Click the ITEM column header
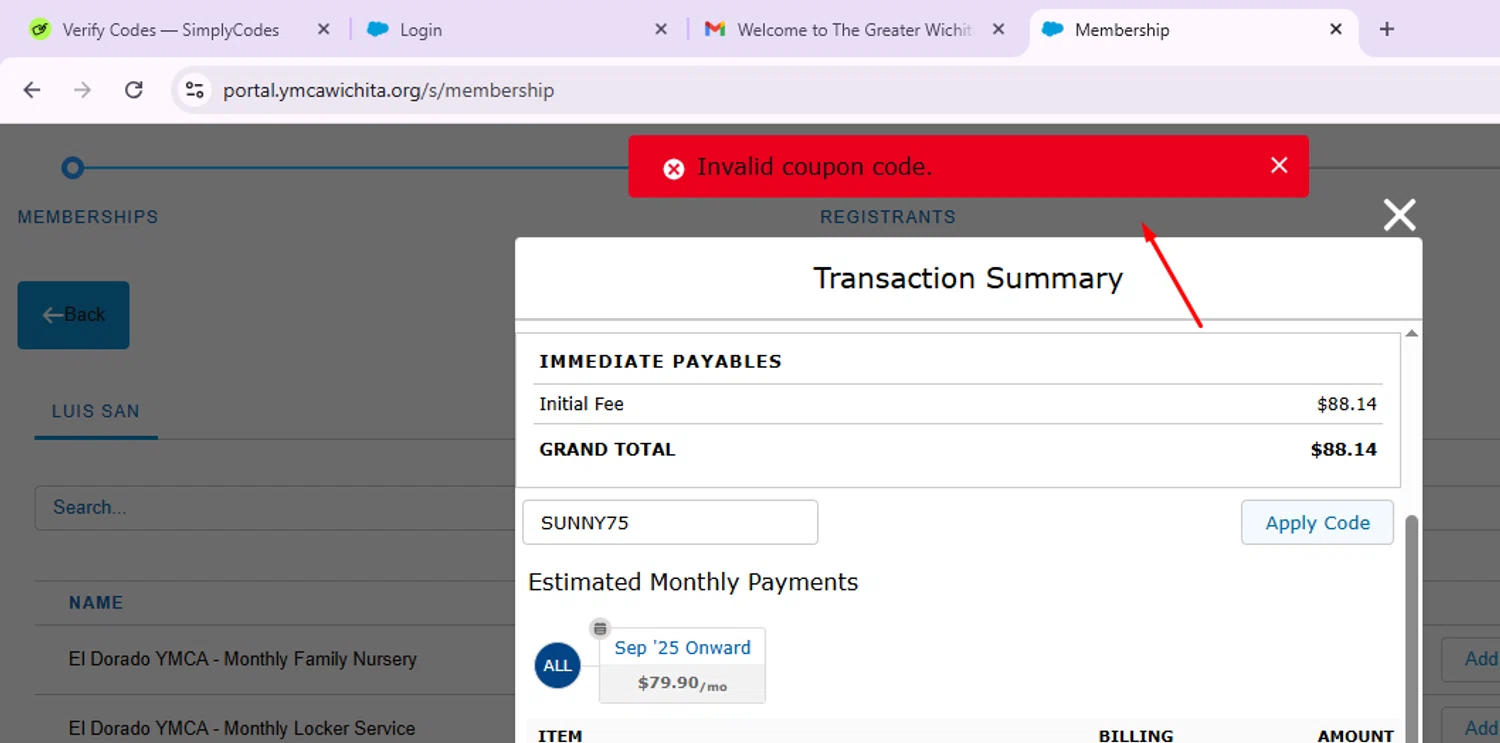Viewport: 1500px width, 743px height. [x=560, y=736]
